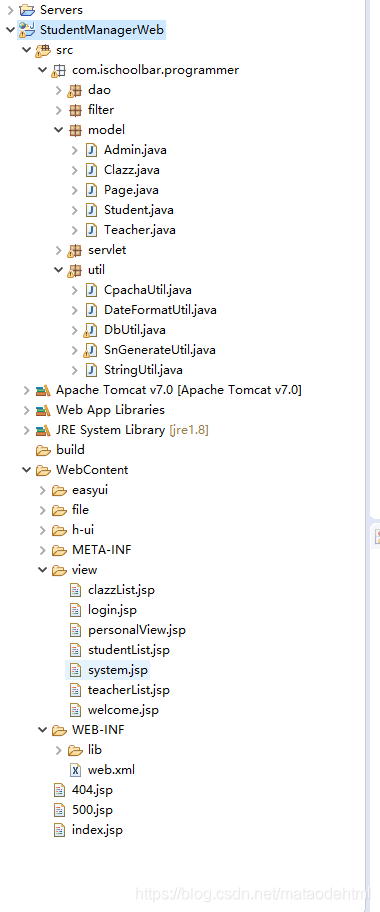Click the JRE System Library icon

(43, 430)
